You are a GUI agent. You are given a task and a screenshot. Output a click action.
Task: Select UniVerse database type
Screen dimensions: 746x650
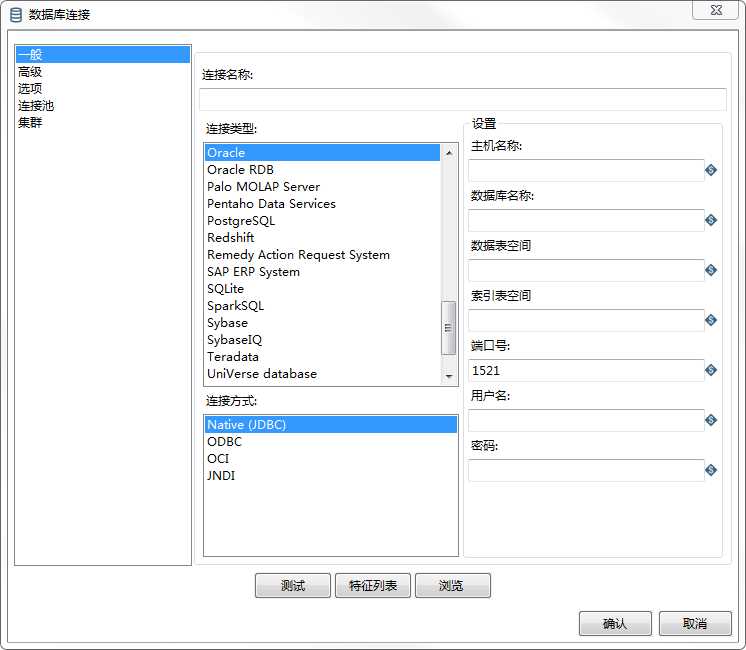(x=323, y=374)
